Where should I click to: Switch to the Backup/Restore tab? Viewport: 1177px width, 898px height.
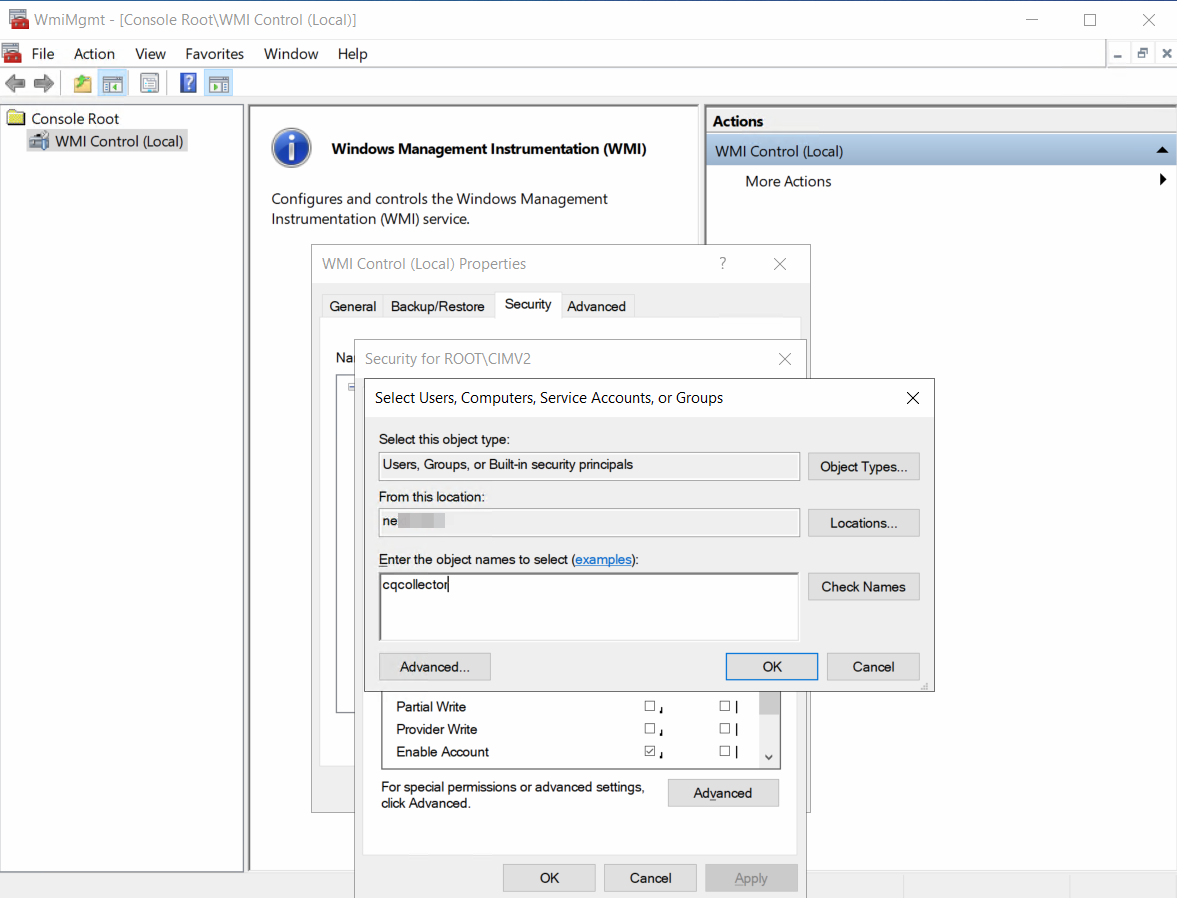pyautogui.click(x=438, y=306)
